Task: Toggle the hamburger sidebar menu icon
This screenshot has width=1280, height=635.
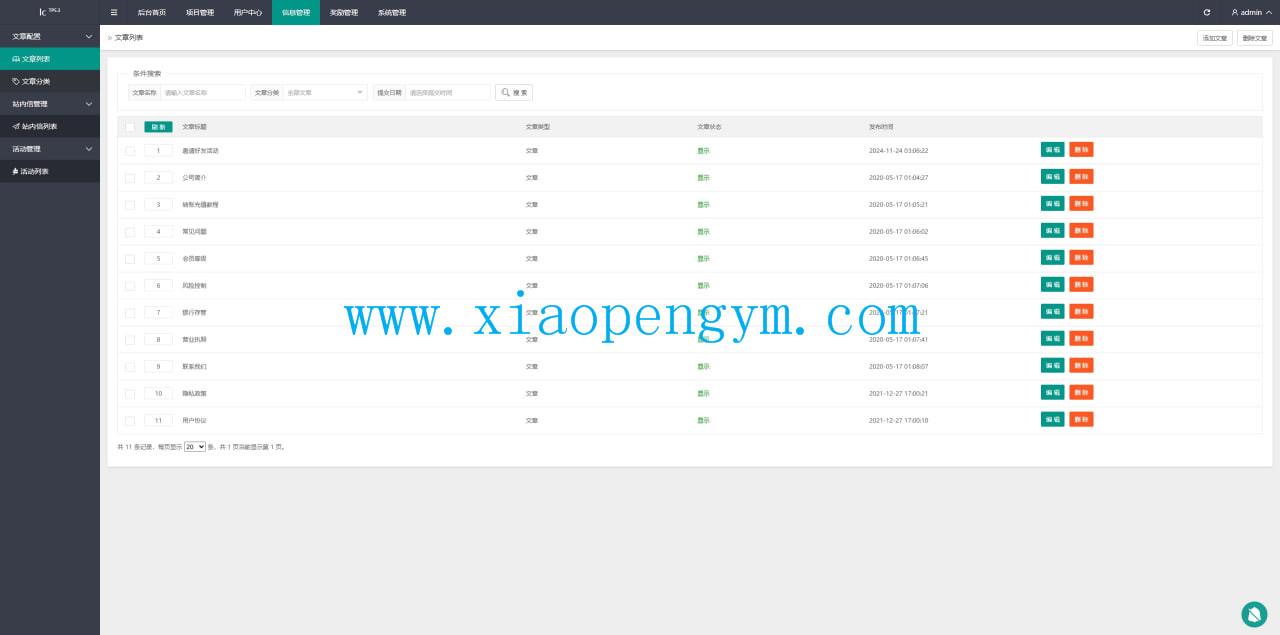Action: pyautogui.click(x=114, y=12)
